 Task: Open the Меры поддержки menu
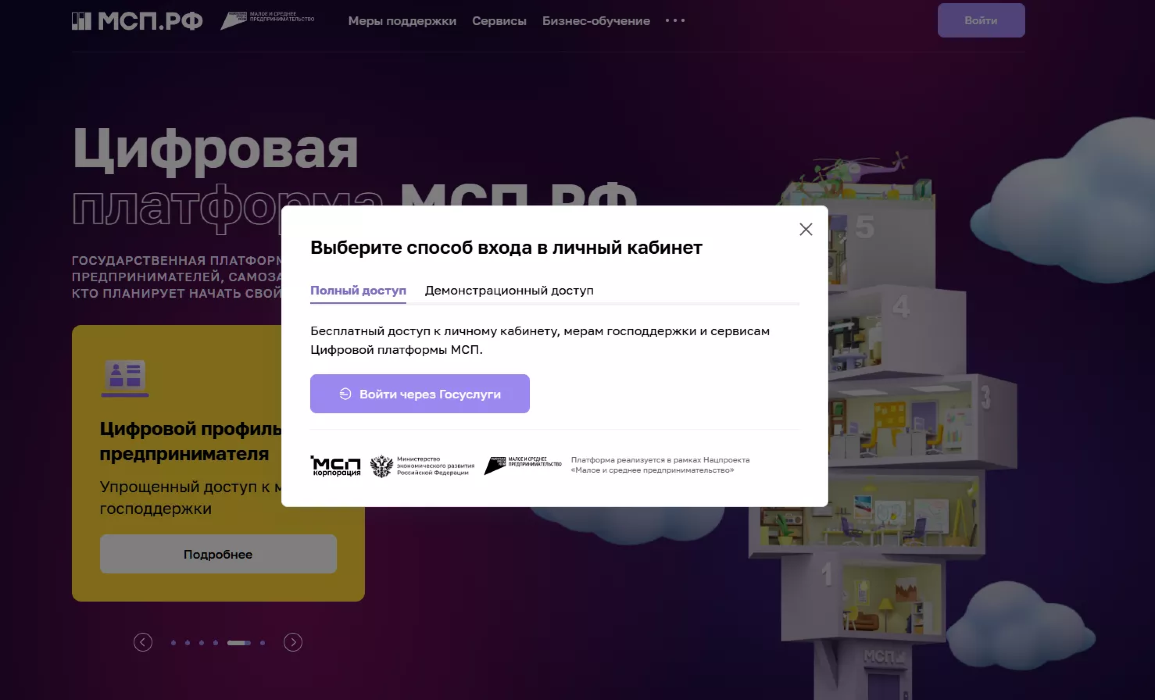tap(402, 21)
